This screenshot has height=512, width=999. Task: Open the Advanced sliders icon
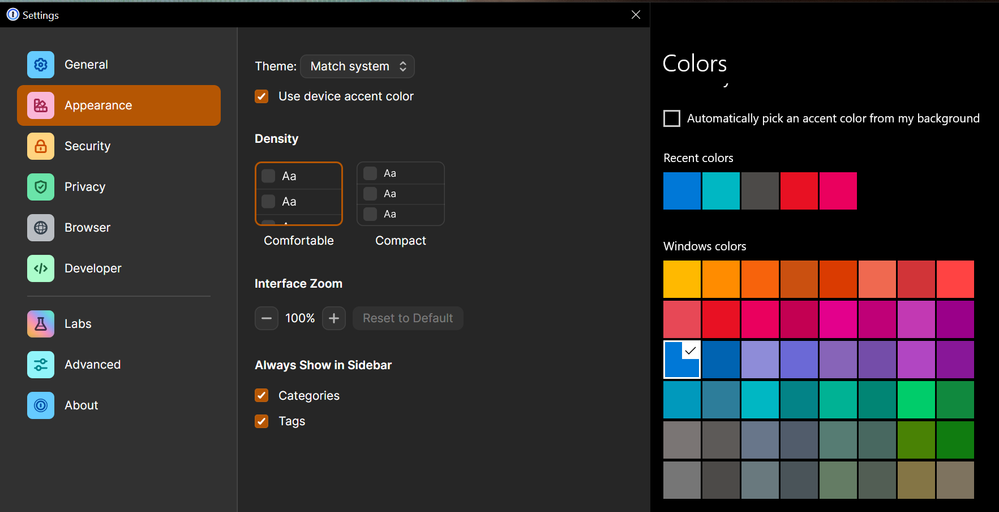tap(41, 365)
